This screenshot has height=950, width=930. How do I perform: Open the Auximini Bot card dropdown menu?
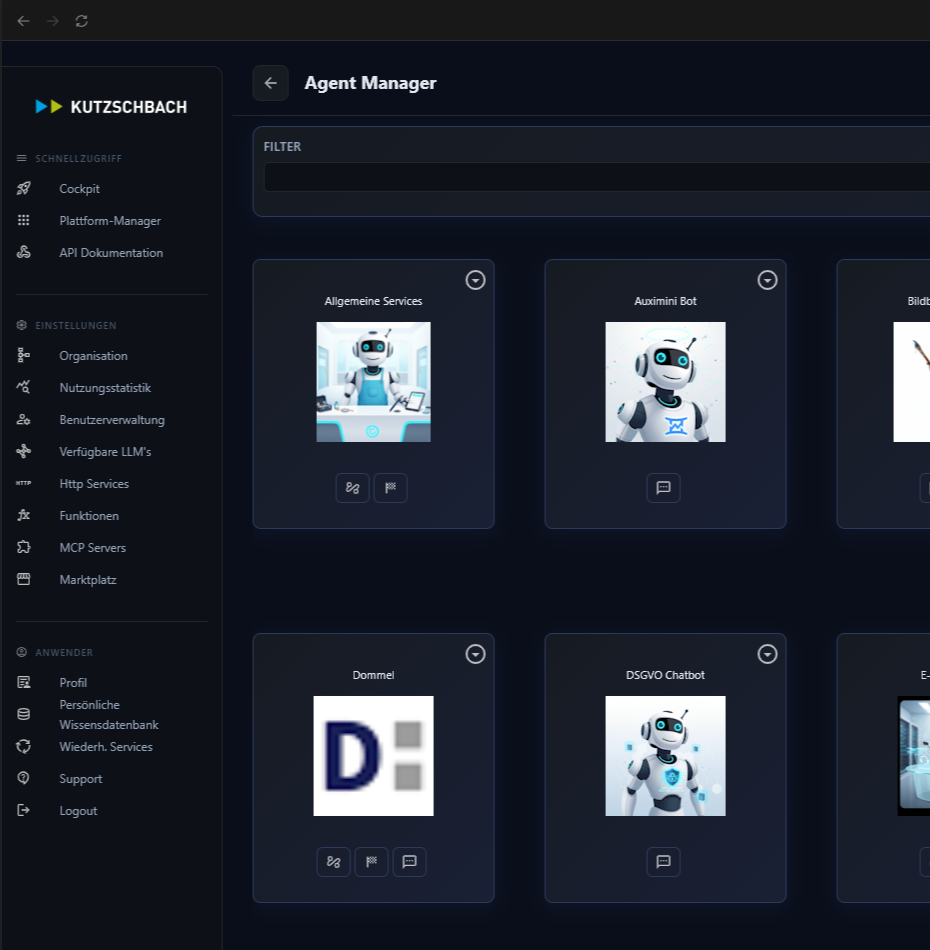[x=767, y=281]
